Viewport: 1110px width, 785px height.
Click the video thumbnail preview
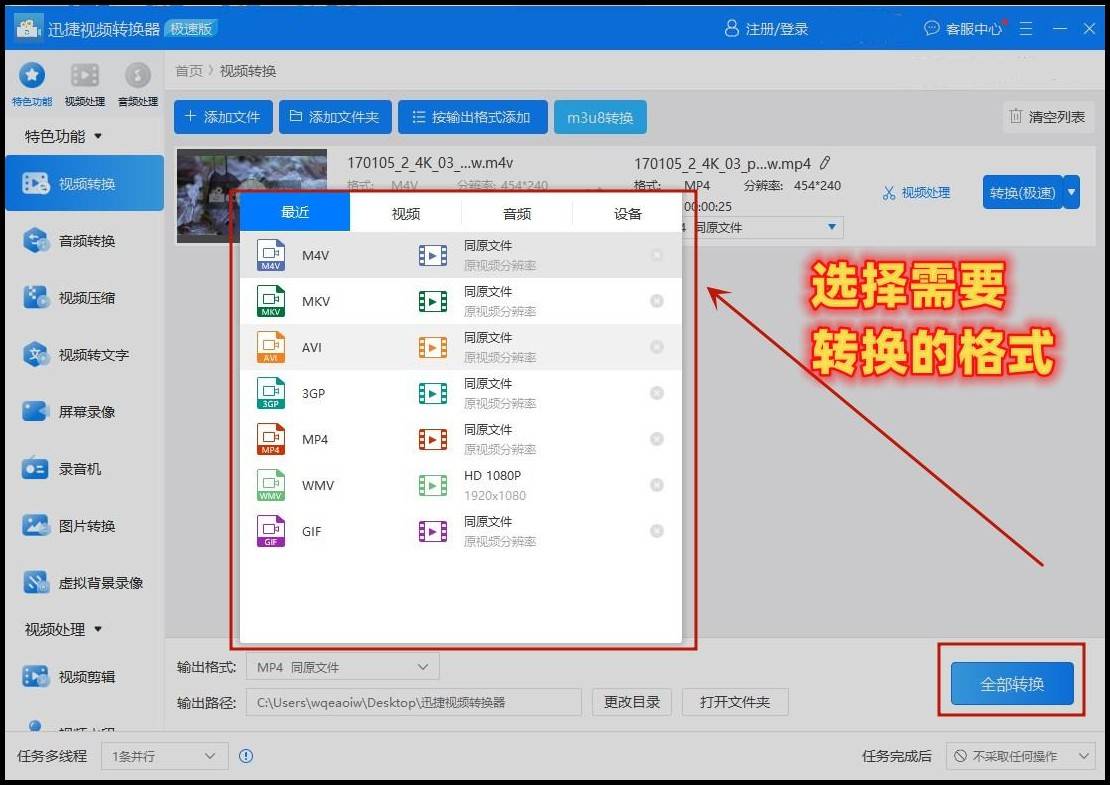(x=252, y=195)
